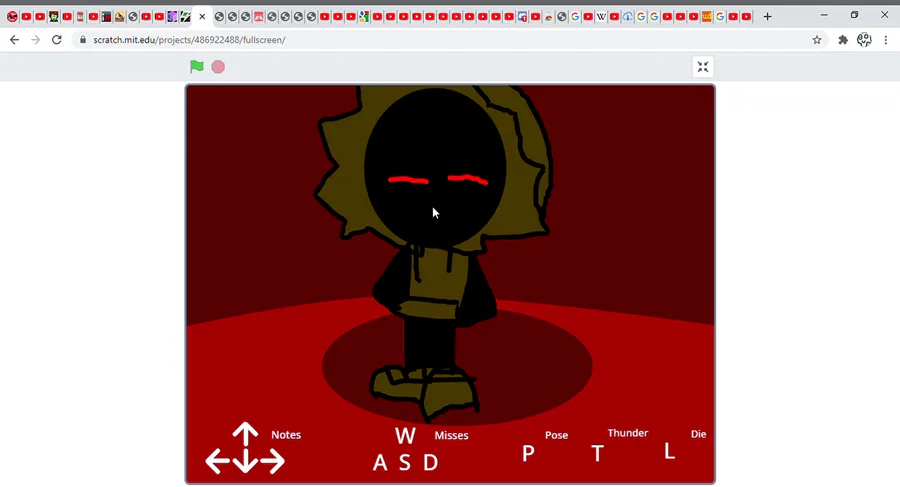Click the 'Notes' label

click(286, 435)
